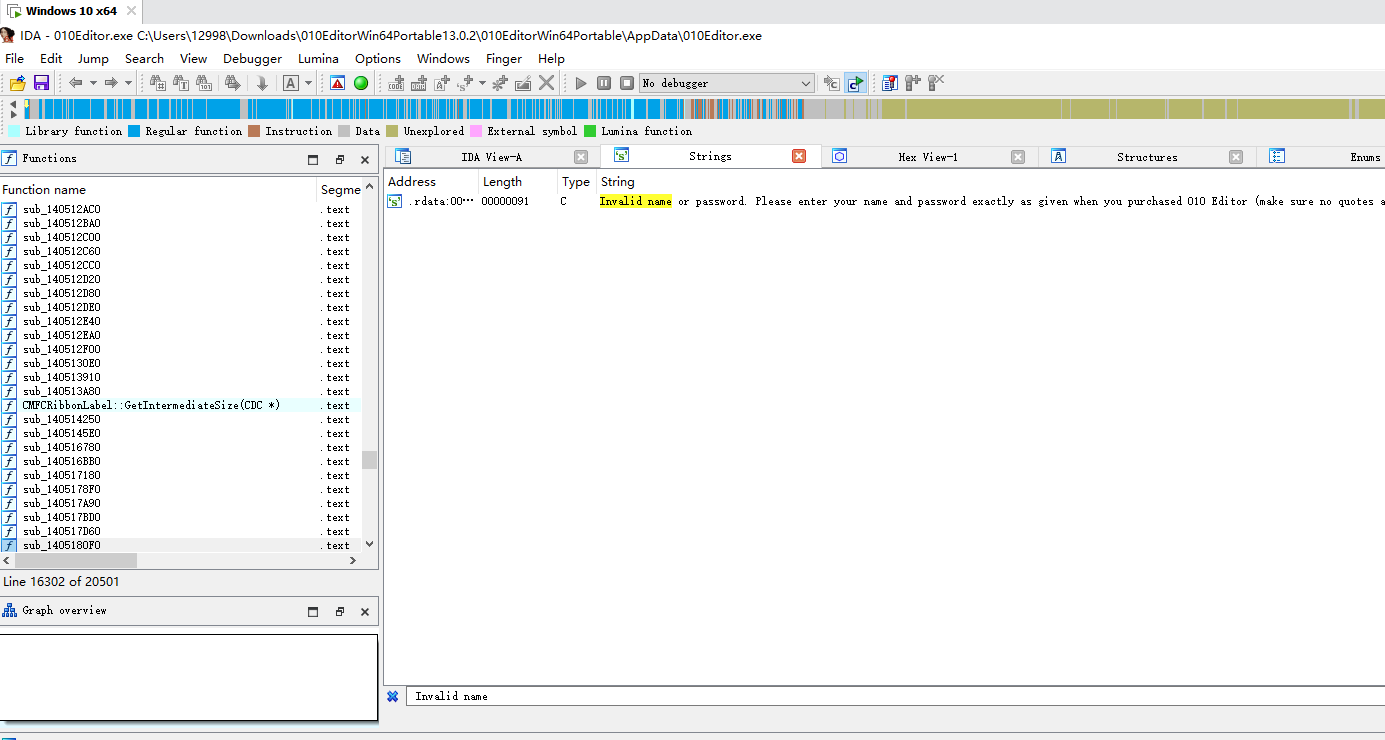
Task: Click the red warning triangle toolbar icon
Action: [337, 83]
